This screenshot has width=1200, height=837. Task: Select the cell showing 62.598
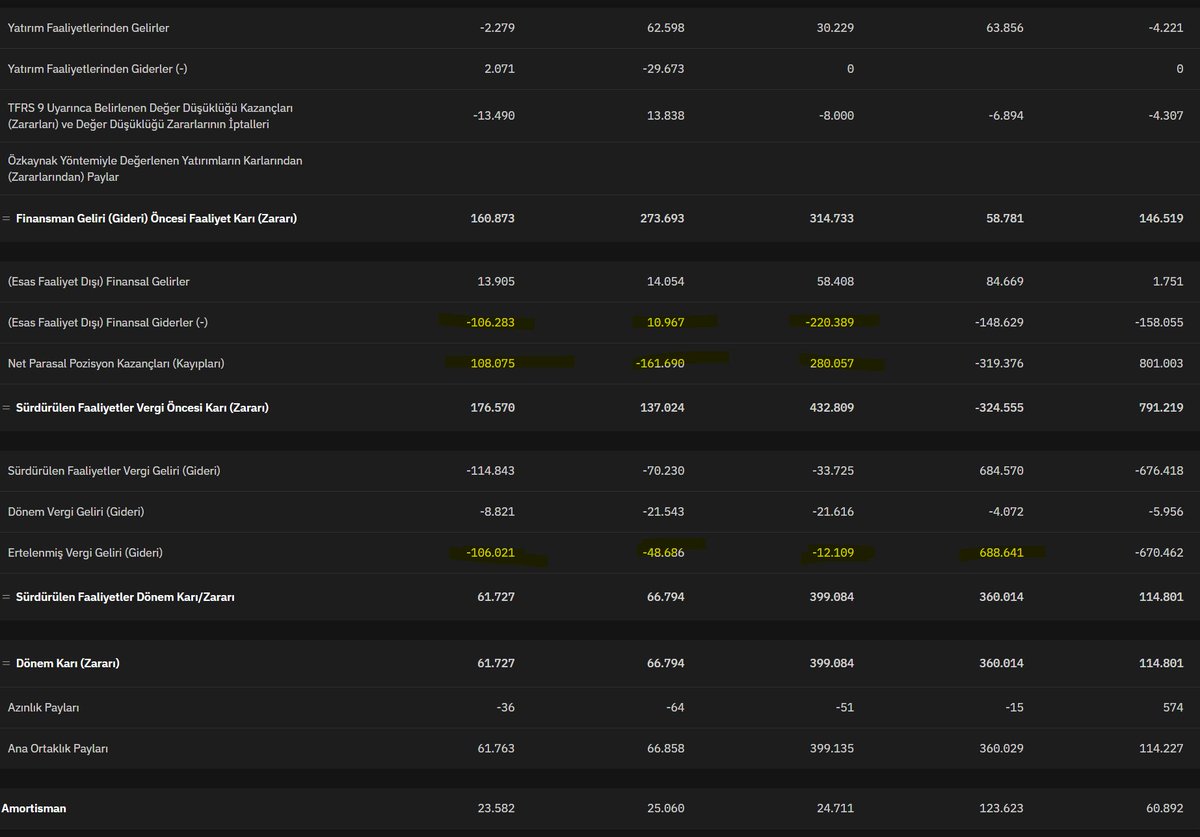[666, 28]
